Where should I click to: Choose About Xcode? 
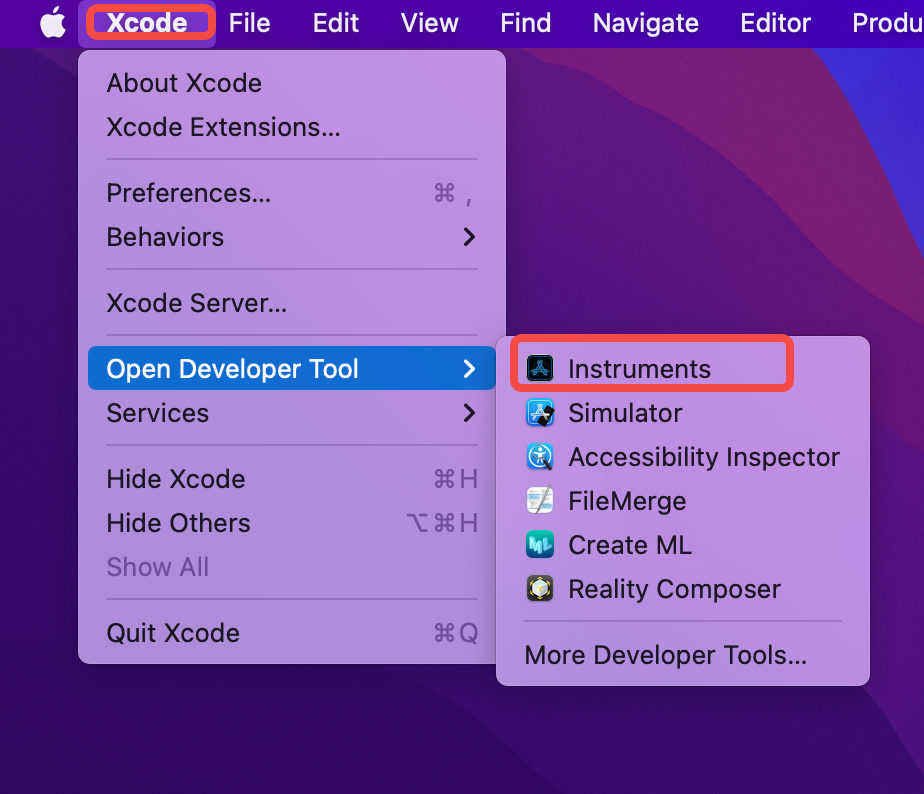(292, 83)
